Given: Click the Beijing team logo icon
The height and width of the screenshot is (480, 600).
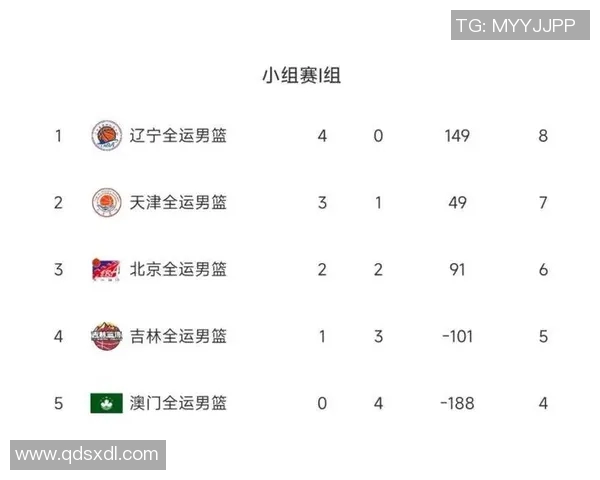Looking at the screenshot, I should pyautogui.click(x=105, y=269).
